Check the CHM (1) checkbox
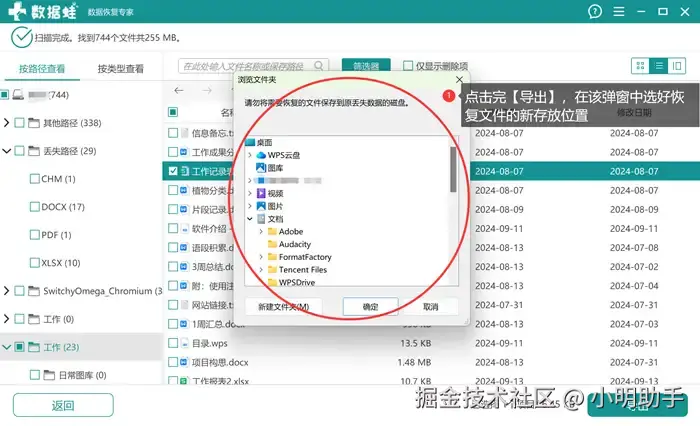 [34, 179]
